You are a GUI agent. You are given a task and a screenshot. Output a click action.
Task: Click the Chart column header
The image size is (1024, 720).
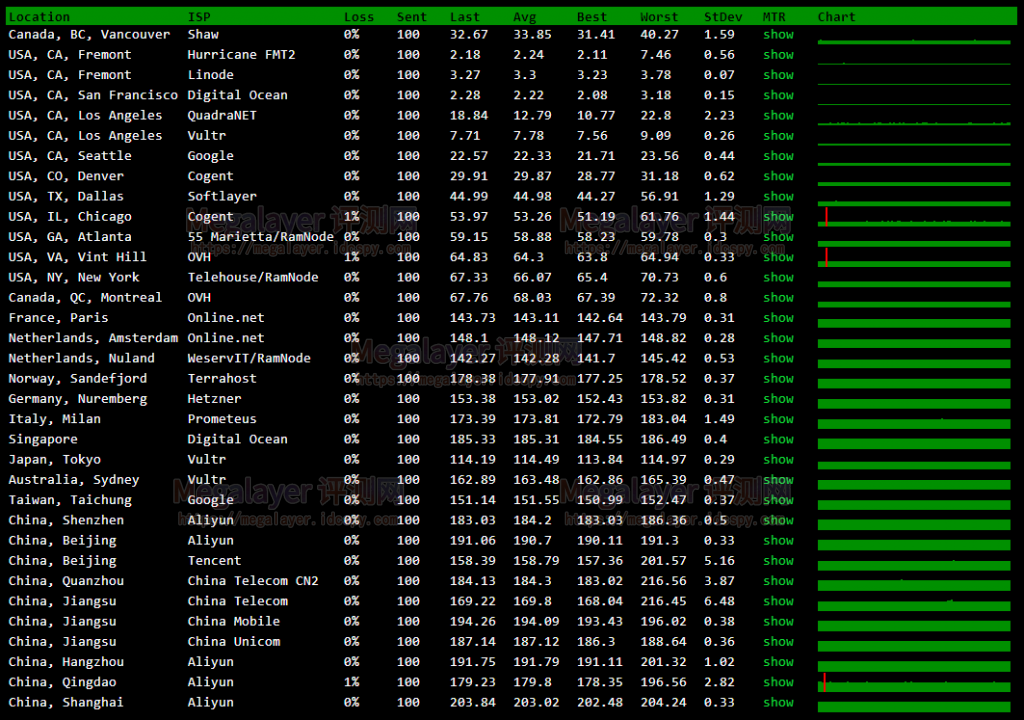point(837,17)
